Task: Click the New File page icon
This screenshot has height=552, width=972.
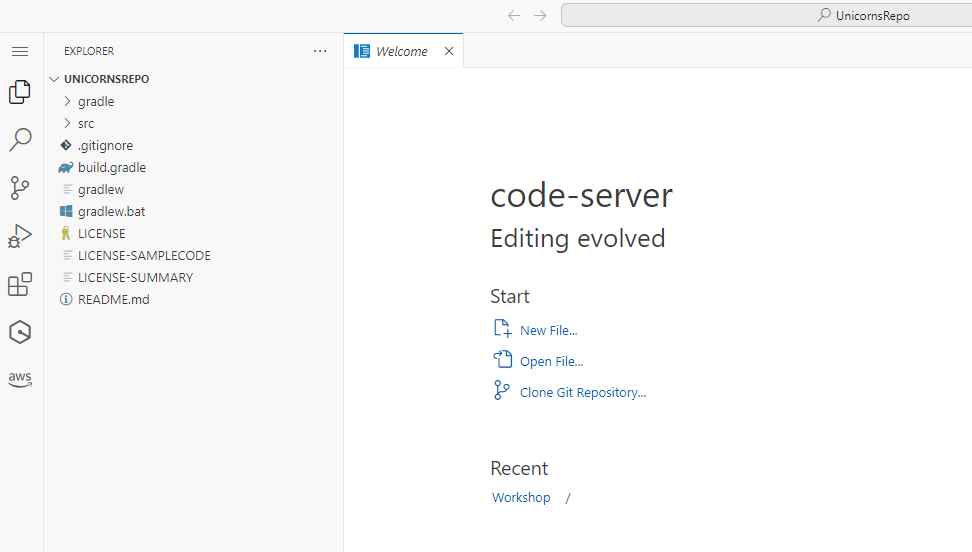Action: coord(502,329)
